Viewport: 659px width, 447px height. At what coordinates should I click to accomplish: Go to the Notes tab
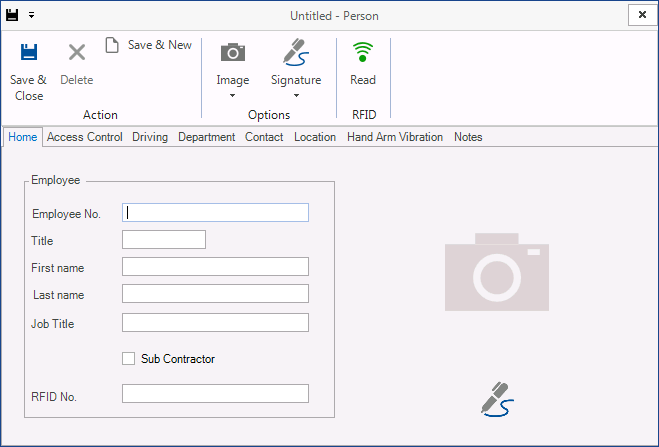(468, 137)
